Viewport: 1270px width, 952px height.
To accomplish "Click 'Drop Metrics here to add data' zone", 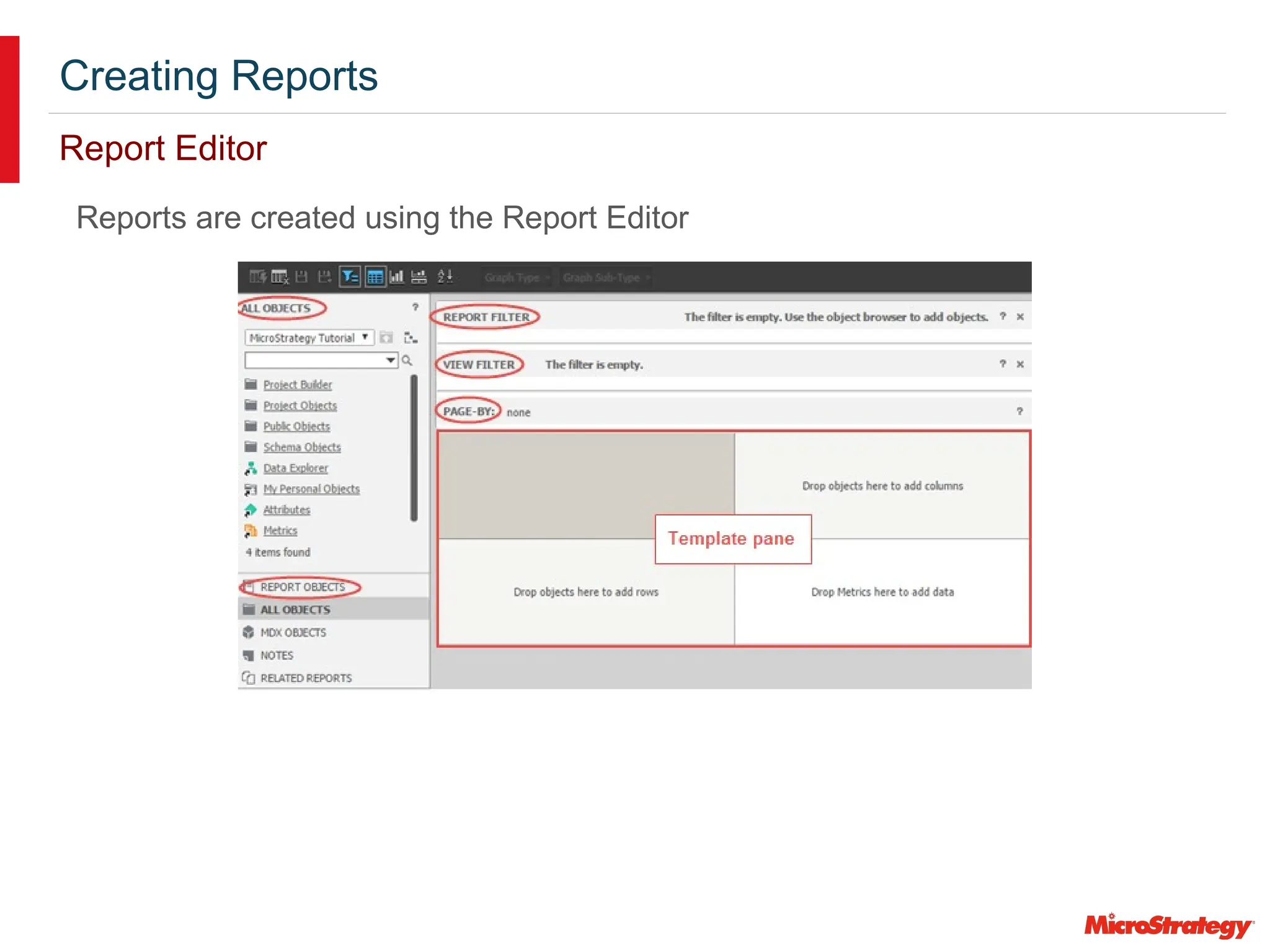I will click(x=882, y=592).
